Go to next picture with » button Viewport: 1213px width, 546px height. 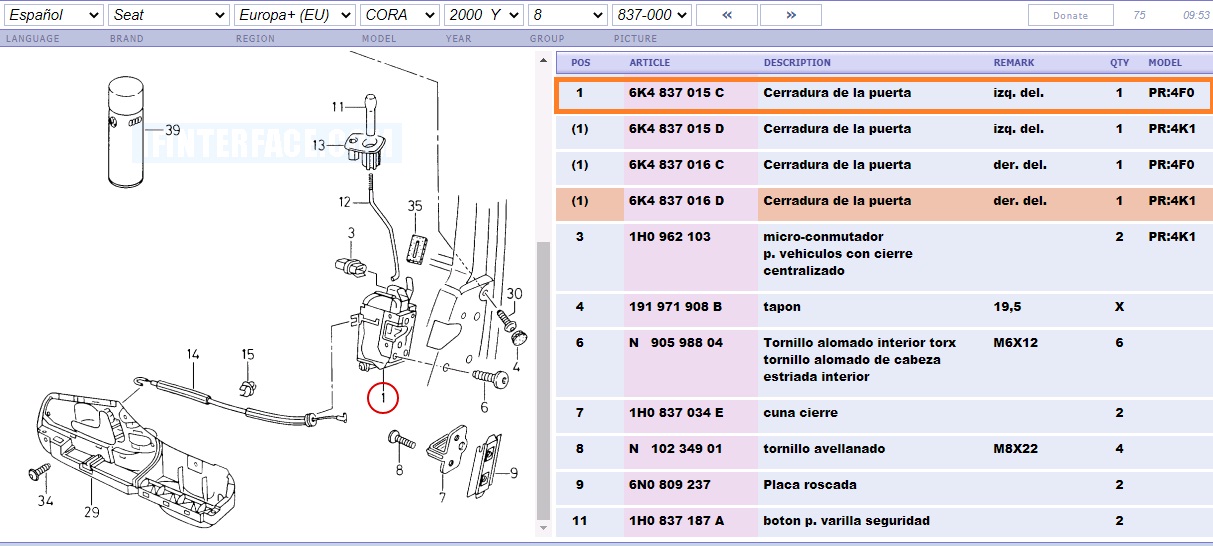[791, 15]
